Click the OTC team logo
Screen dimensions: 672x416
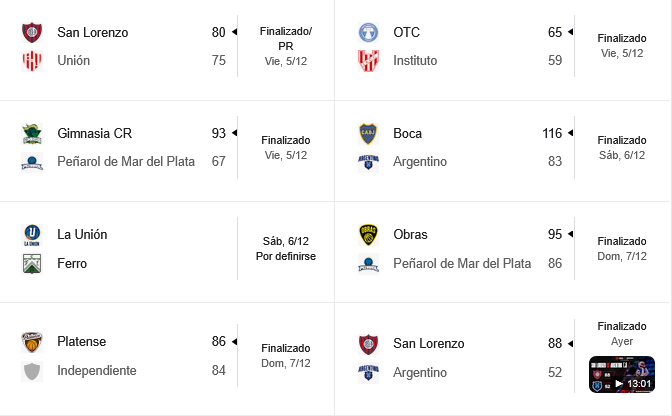tap(368, 32)
